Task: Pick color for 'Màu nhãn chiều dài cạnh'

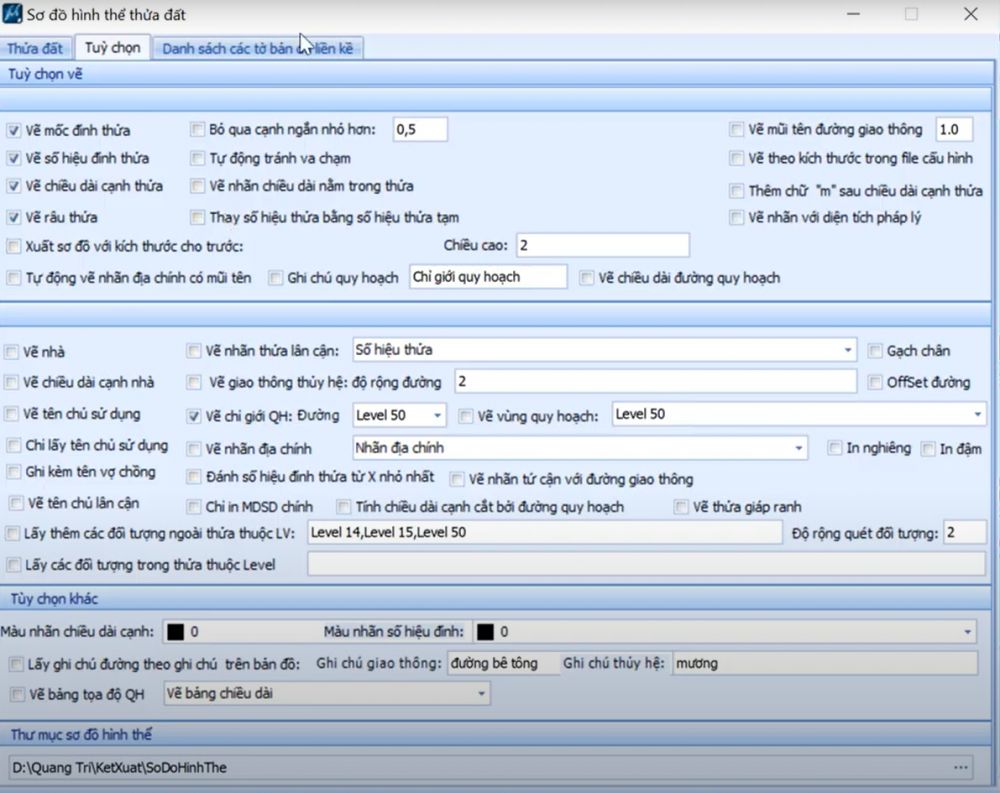Action: pyautogui.click(x=176, y=632)
